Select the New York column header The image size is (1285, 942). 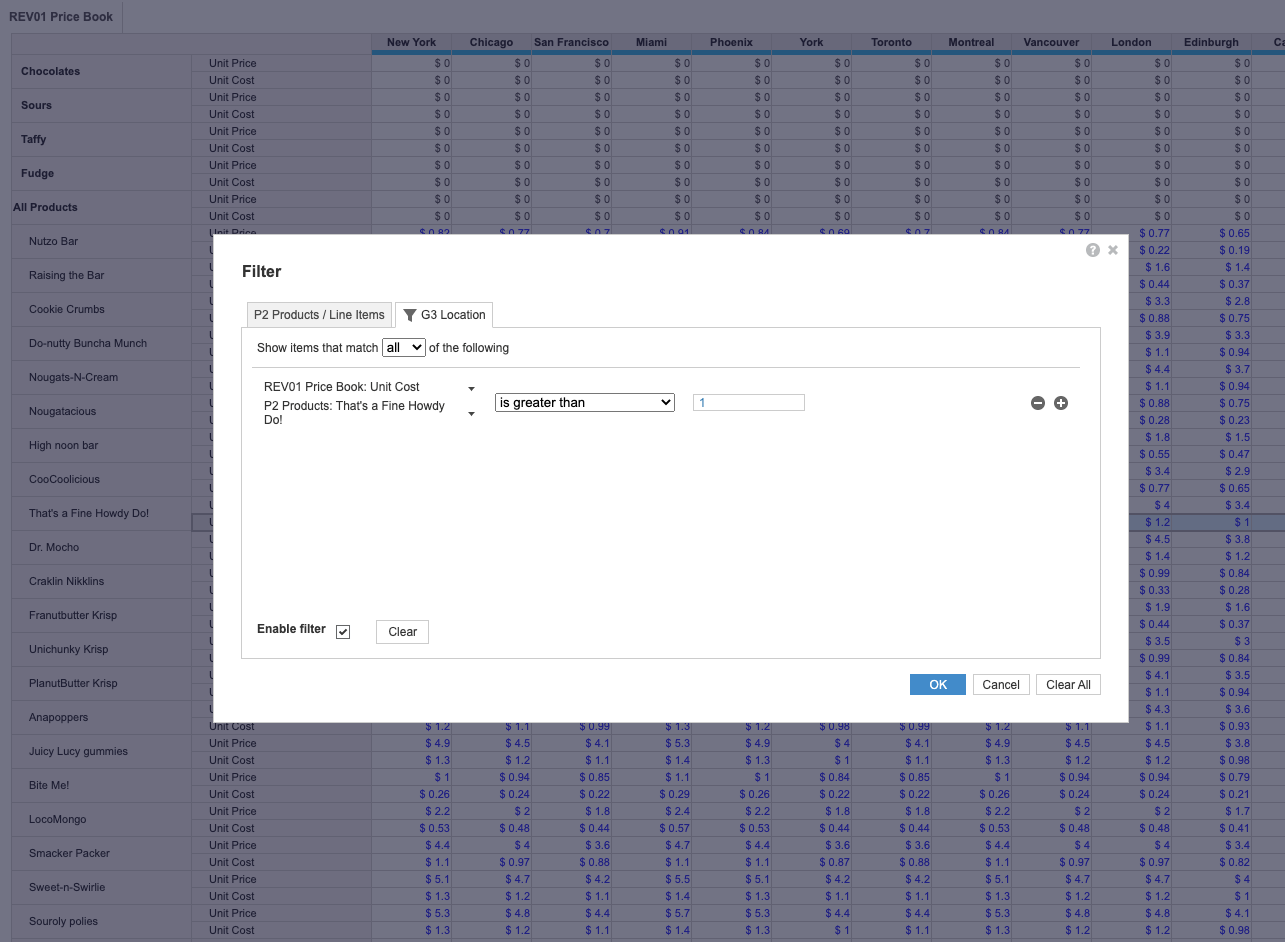pyautogui.click(x=411, y=42)
